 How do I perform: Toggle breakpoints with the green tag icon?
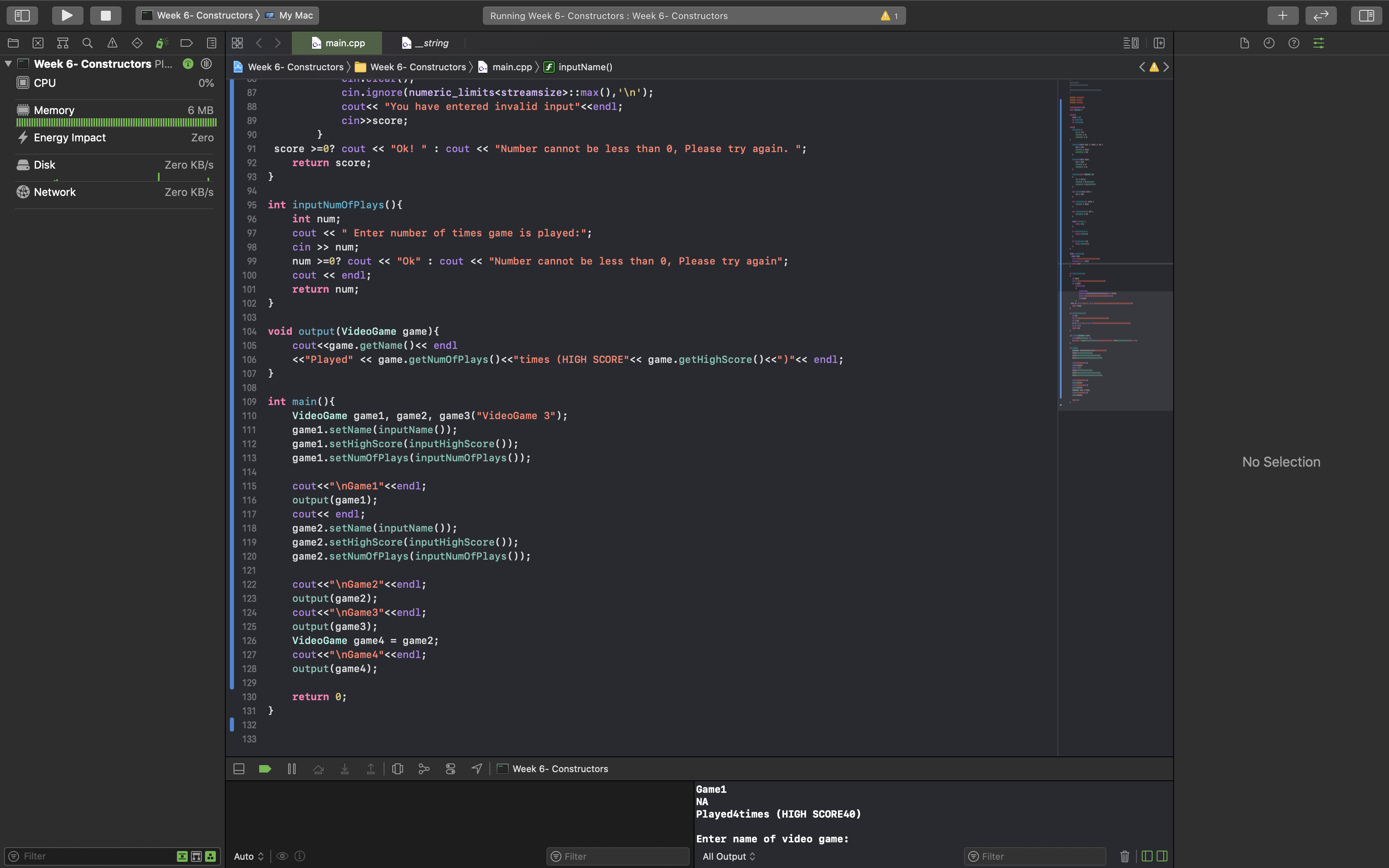click(265, 769)
